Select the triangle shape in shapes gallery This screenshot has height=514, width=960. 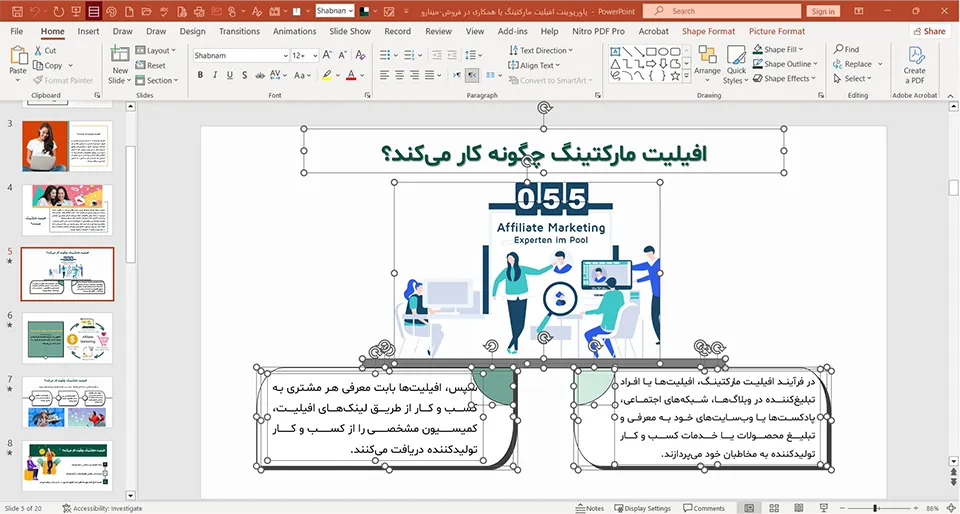[615, 64]
